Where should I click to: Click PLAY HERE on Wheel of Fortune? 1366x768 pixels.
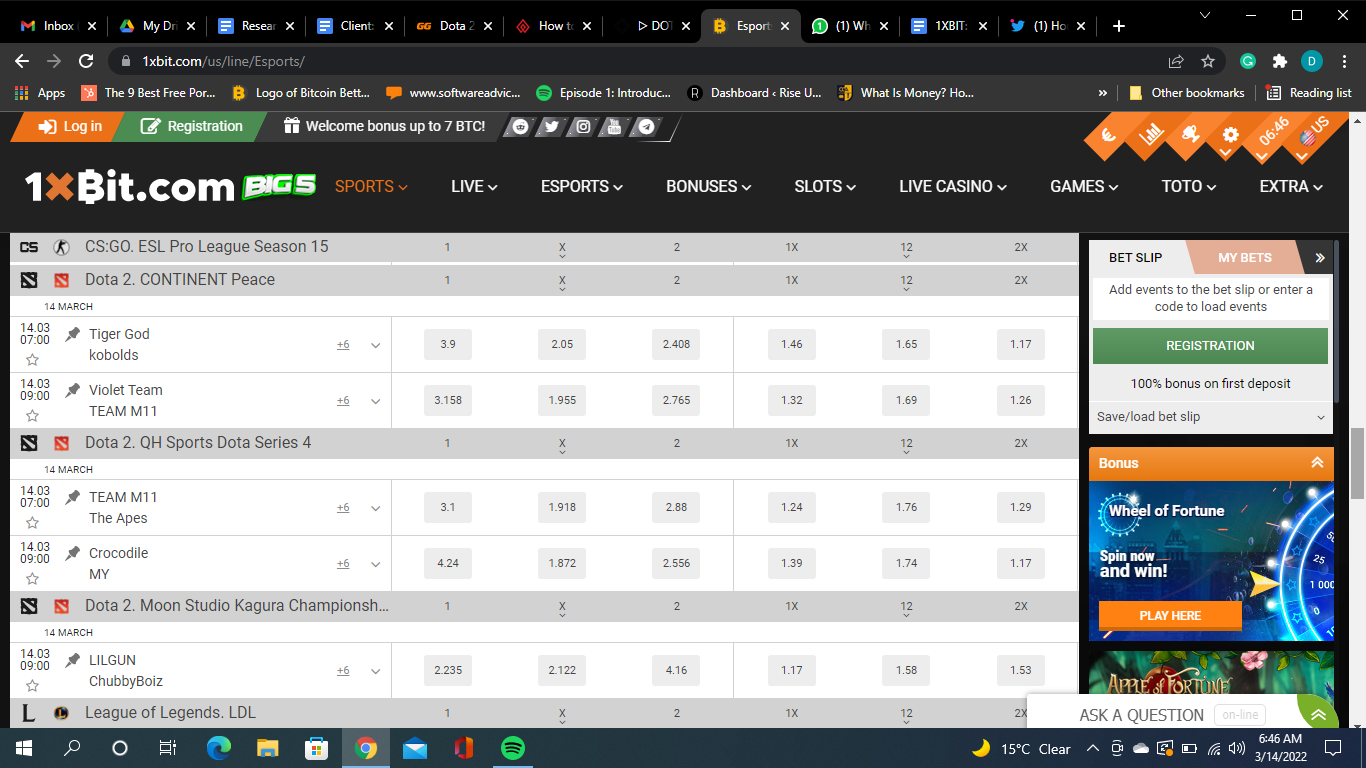pyautogui.click(x=1170, y=615)
